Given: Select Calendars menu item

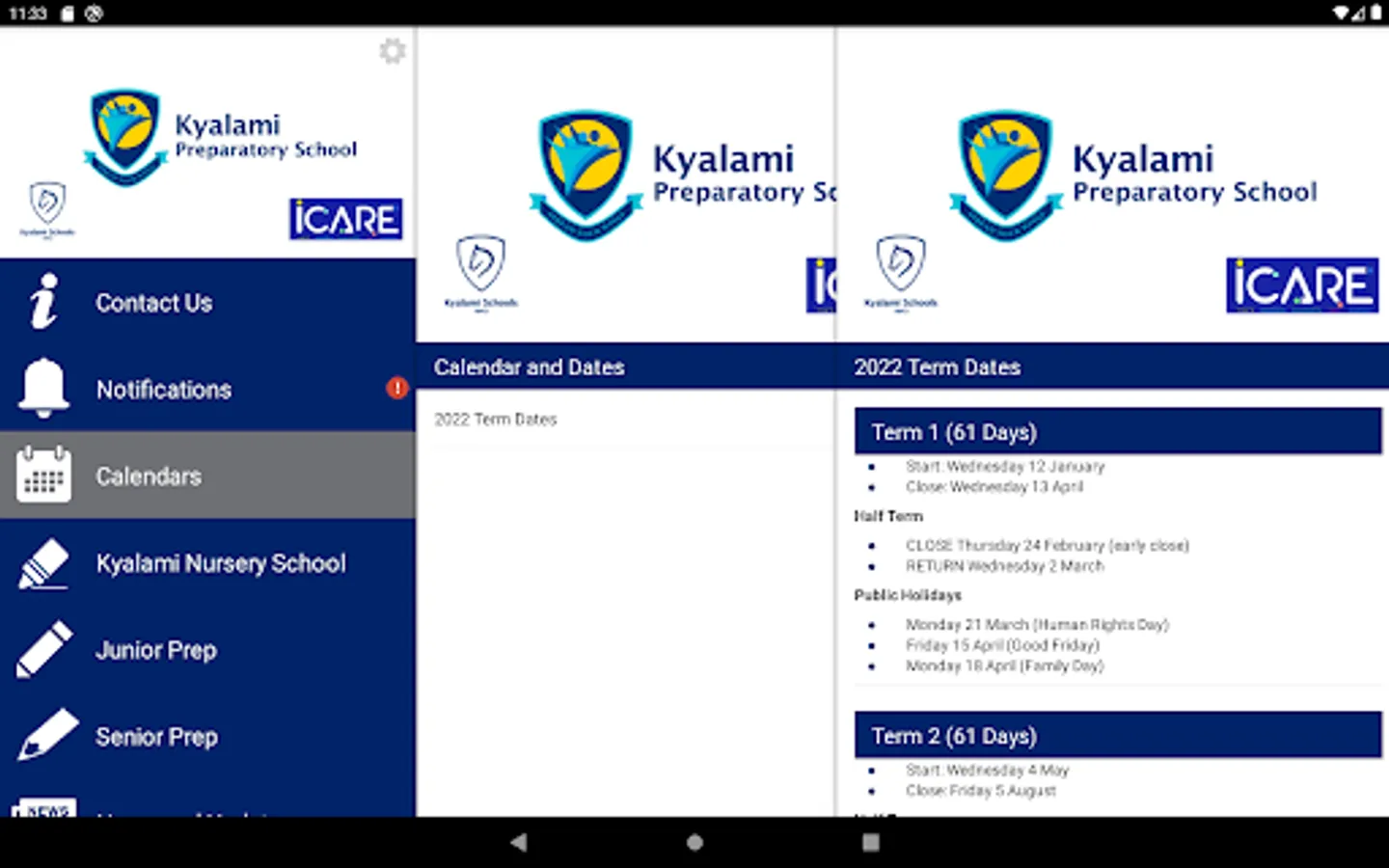Looking at the screenshot, I should pyautogui.click(x=207, y=475).
